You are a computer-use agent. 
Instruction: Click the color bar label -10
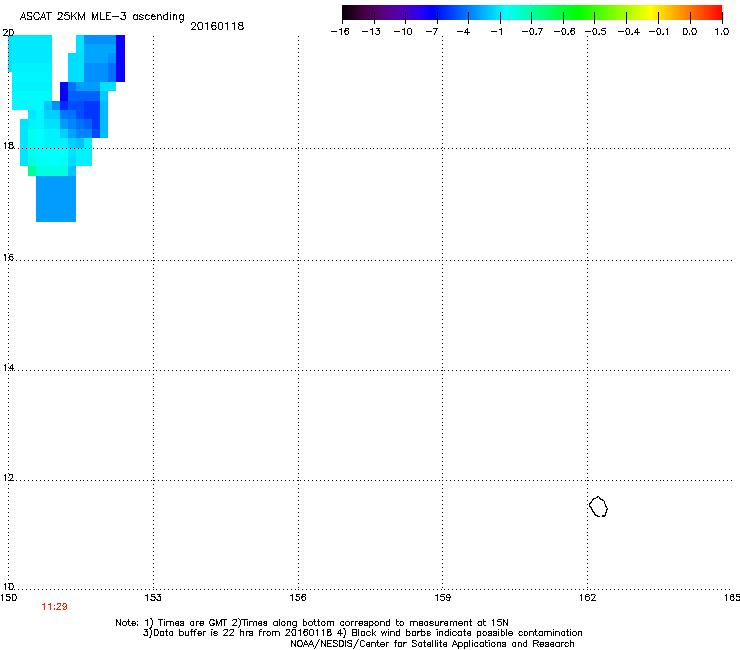(403, 32)
